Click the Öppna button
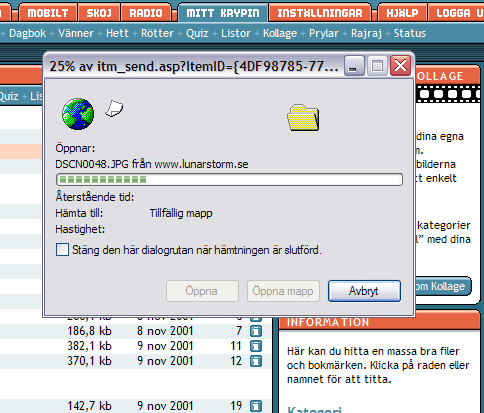This screenshot has height=413, width=484. click(x=202, y=291)
